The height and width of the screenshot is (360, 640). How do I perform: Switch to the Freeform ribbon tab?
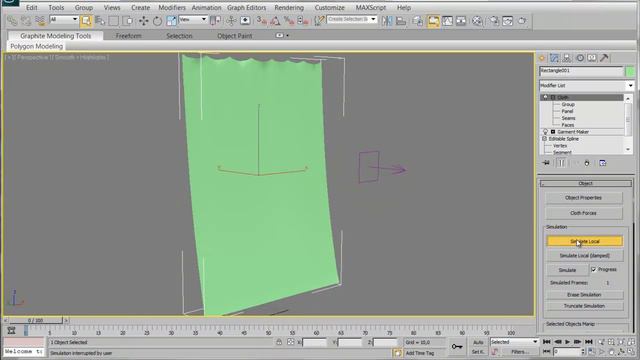point(128,36)
